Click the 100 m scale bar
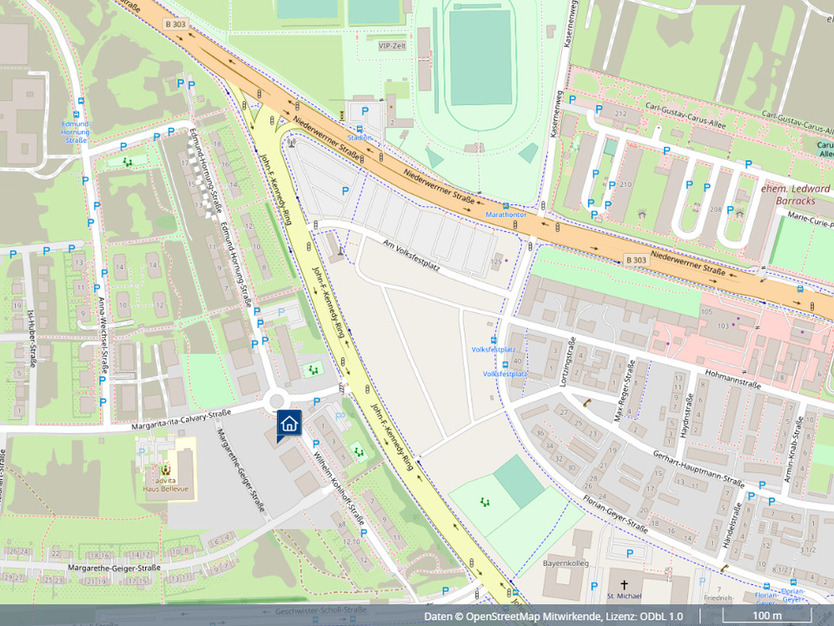 click(767, 615)
